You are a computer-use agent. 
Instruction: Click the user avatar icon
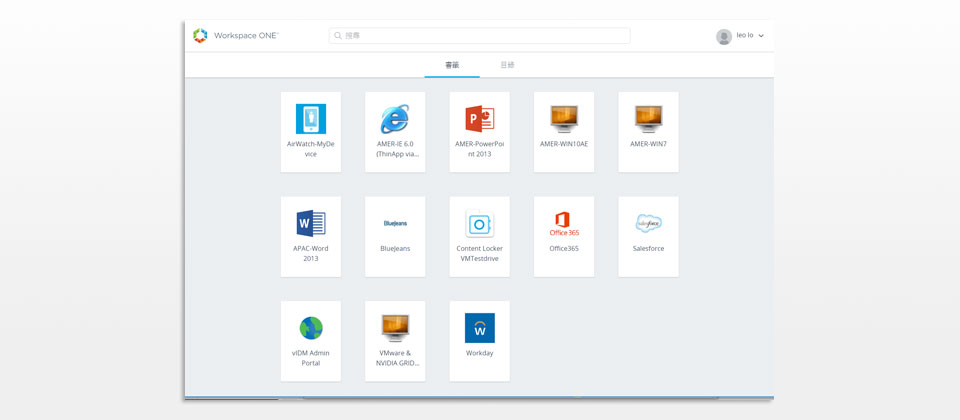[x=724, y=37]
